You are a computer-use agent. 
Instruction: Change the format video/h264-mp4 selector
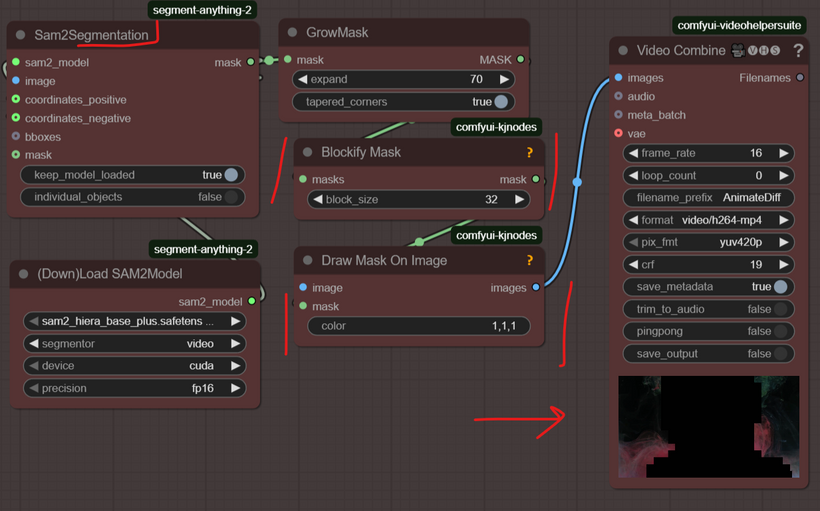pyautogui.click(x=708, y=220)
